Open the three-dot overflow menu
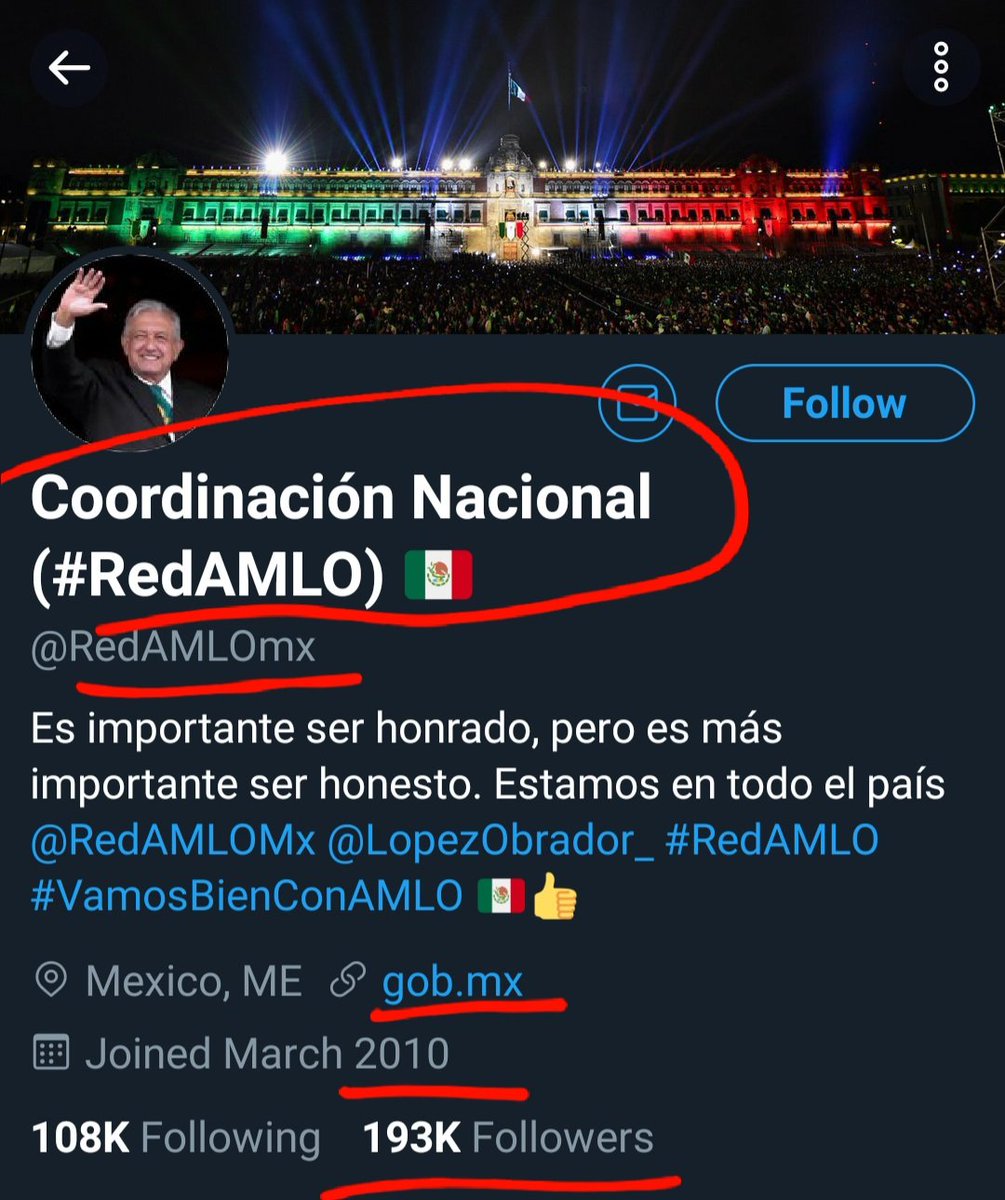1005x1200 pixels. click(941, 68)
